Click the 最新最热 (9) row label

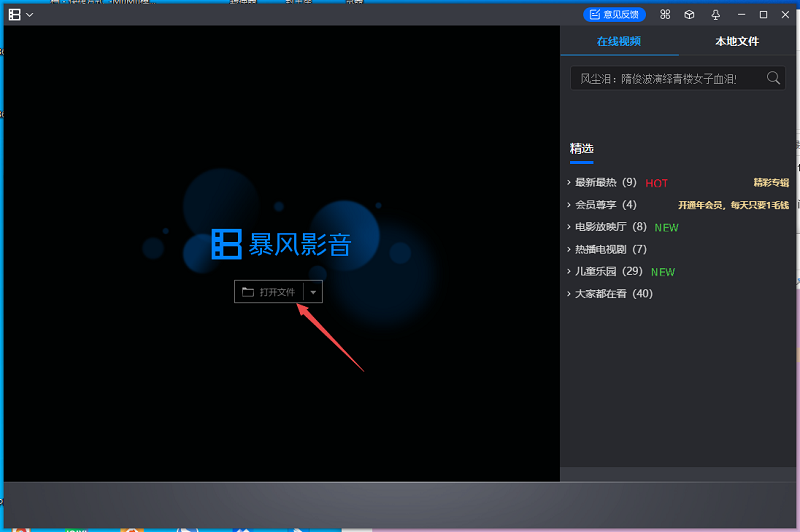606,182
